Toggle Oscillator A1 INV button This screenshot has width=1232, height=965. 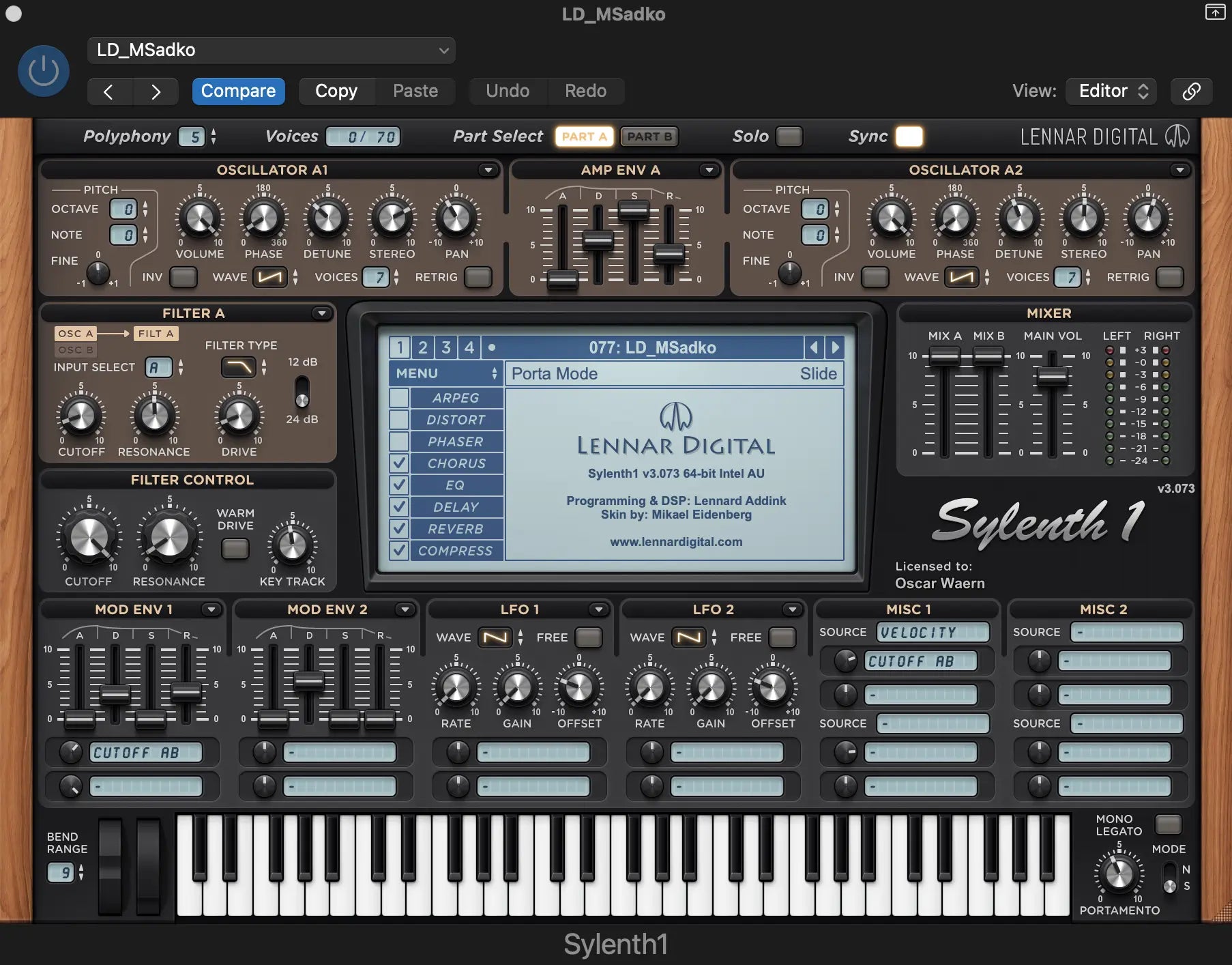[x=183, y=277]
